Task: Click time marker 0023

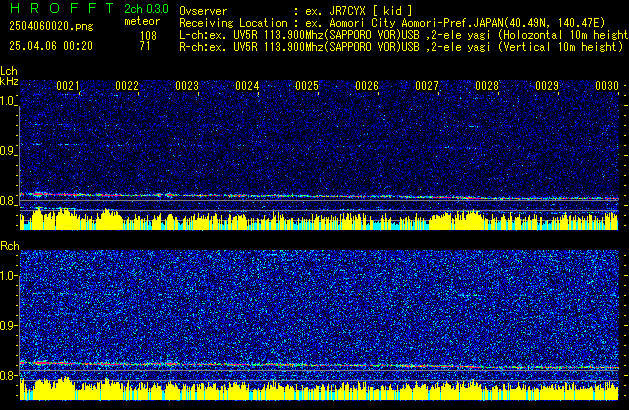Action: coord(187,86)
